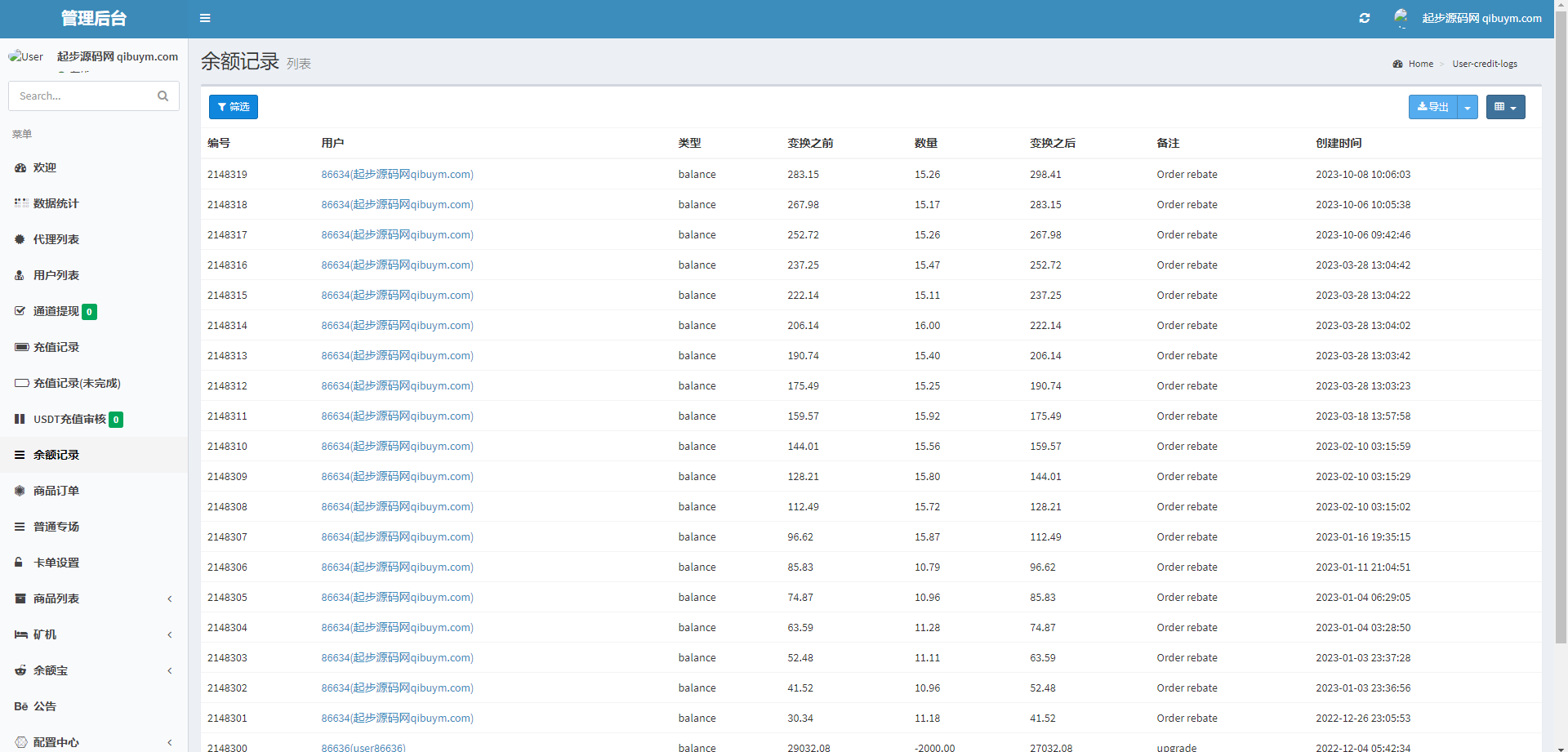The width and height of the screenshot is (1568, 752).
Task: Click the refresh icon in top bar
Action: pyautogui.click(x=1364, y=18)
